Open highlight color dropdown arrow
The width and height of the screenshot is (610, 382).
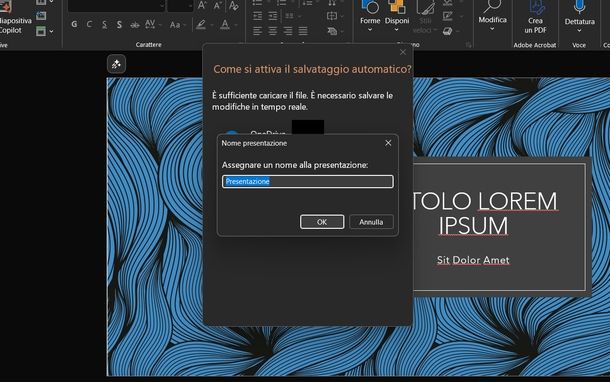pos(211,25)
